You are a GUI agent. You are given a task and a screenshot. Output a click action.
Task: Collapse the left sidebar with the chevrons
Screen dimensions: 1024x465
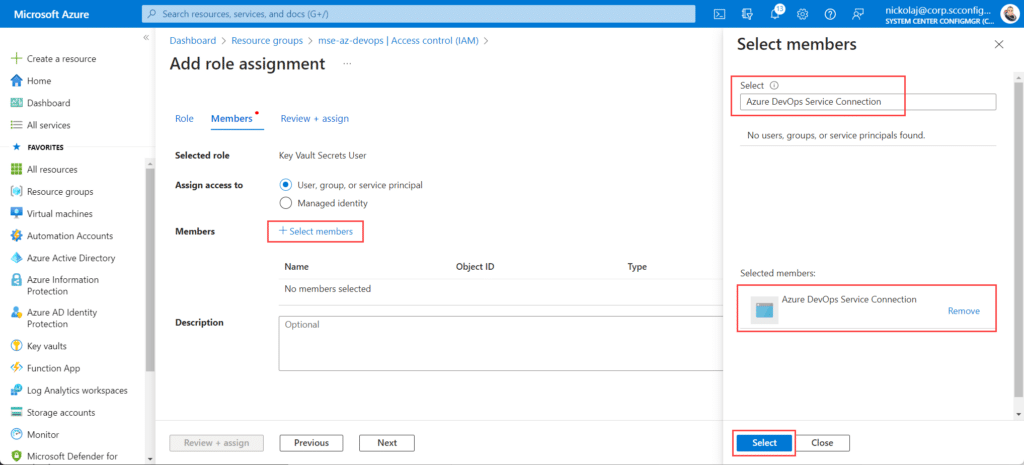coord(146,38)
